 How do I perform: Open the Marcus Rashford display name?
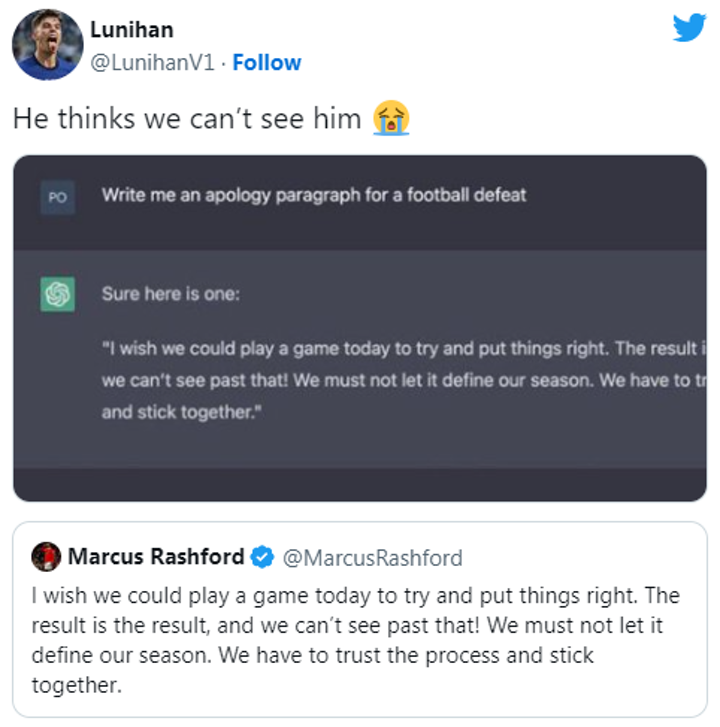click(x=156, y=556)
